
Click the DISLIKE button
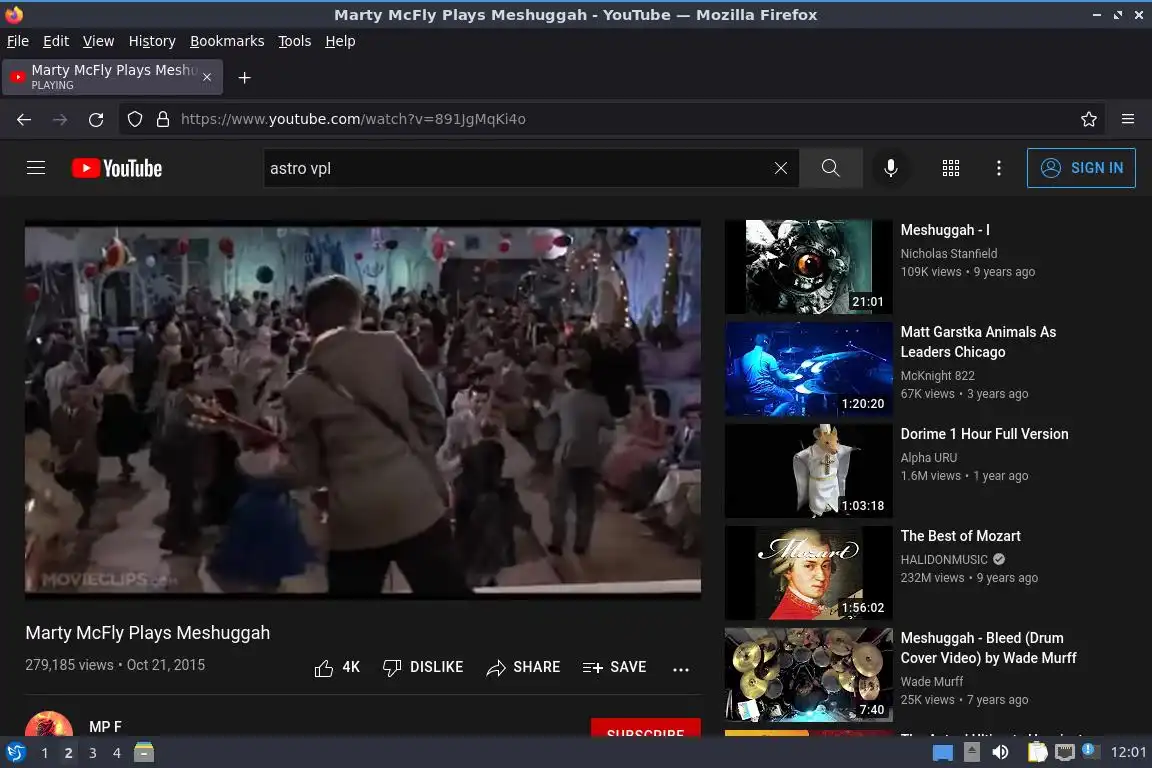422,667
